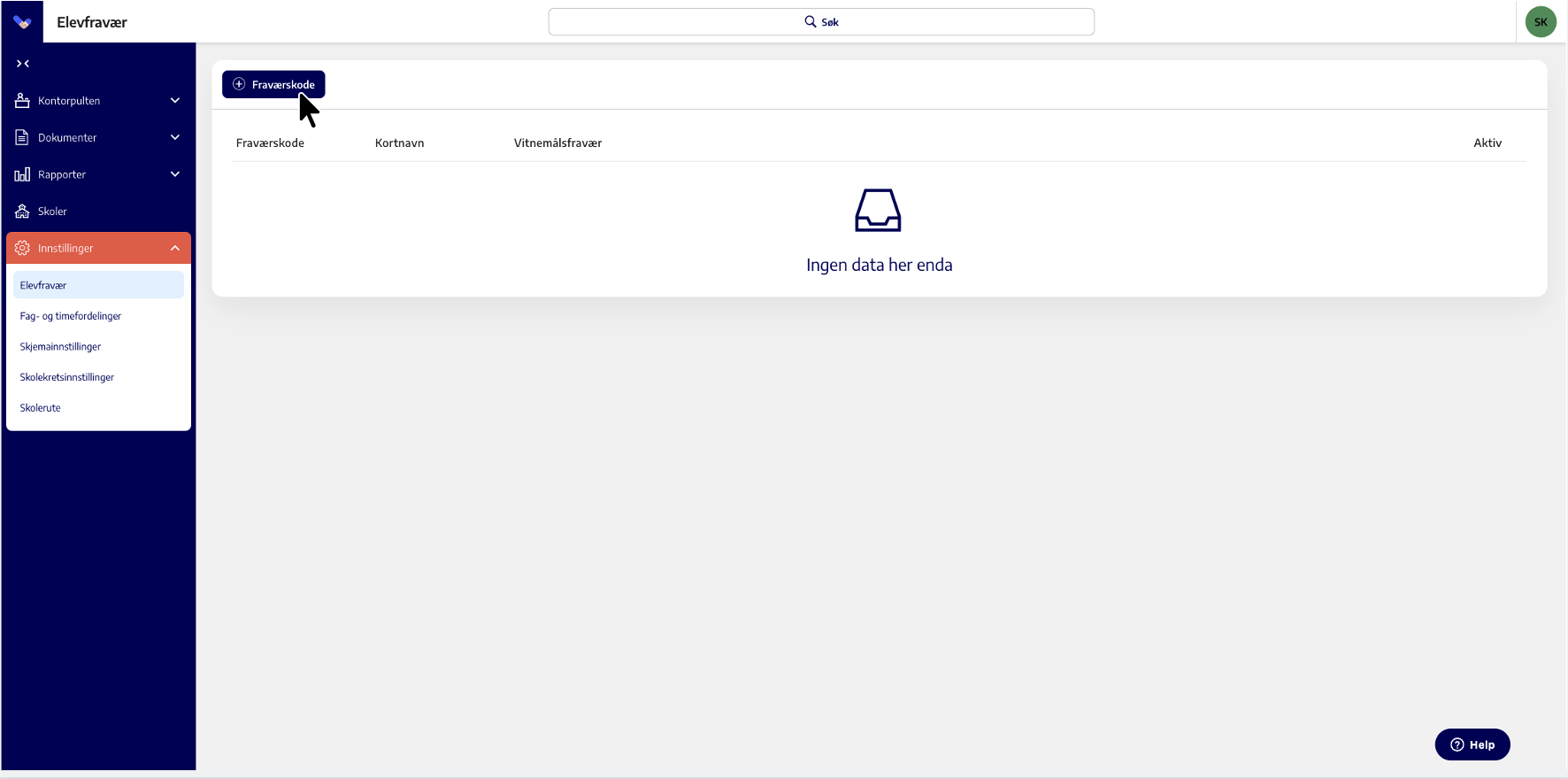The image size is (1568, 779).
Task: Go to Skolekretsinnstillinger
Action: click(x=67, y=377)
